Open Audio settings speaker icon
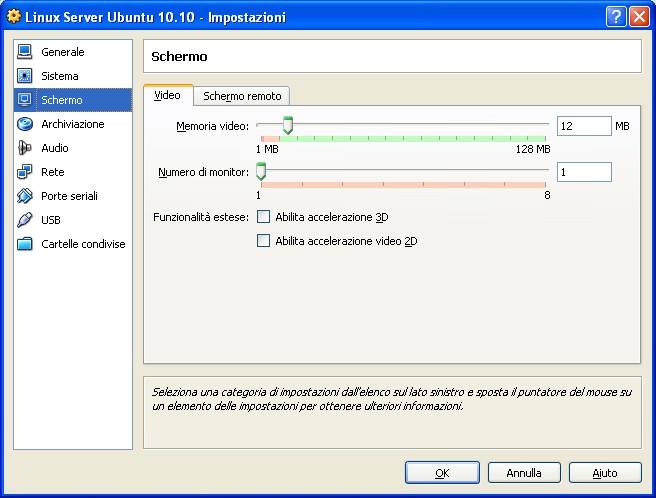656x498 pixels. click(x=25, y=148)
